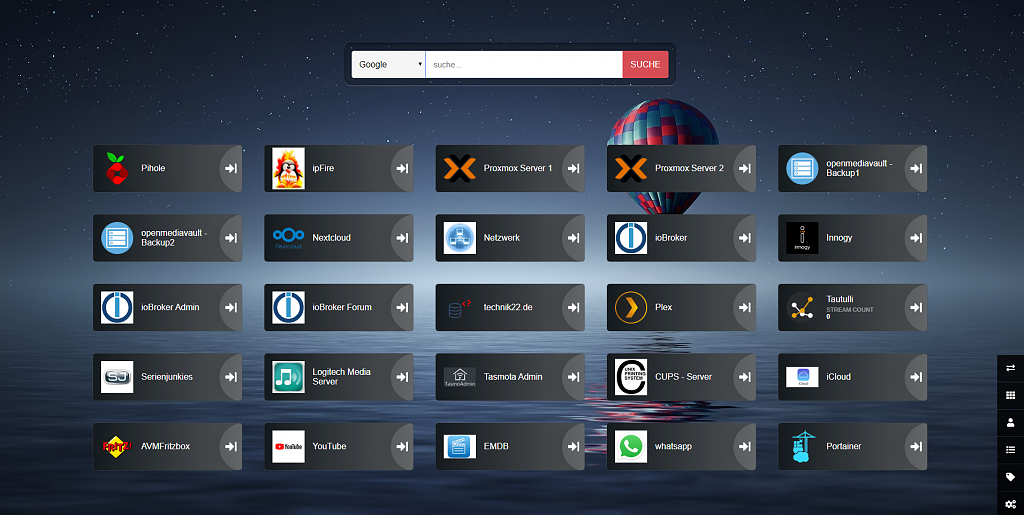This screenshot has width=1024, height=515.
Task: Open Proxmox Server 1 arrow link
Action: pos(573,168)
